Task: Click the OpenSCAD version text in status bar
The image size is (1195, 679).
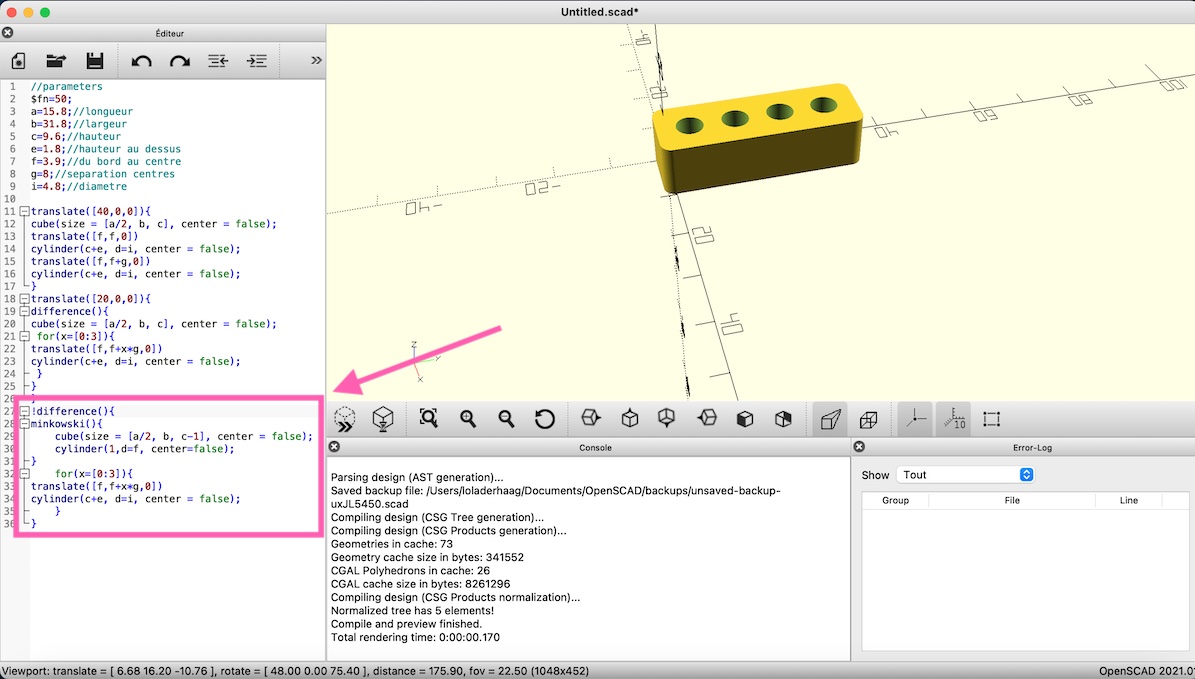Action: click(x=1146, y=671)
